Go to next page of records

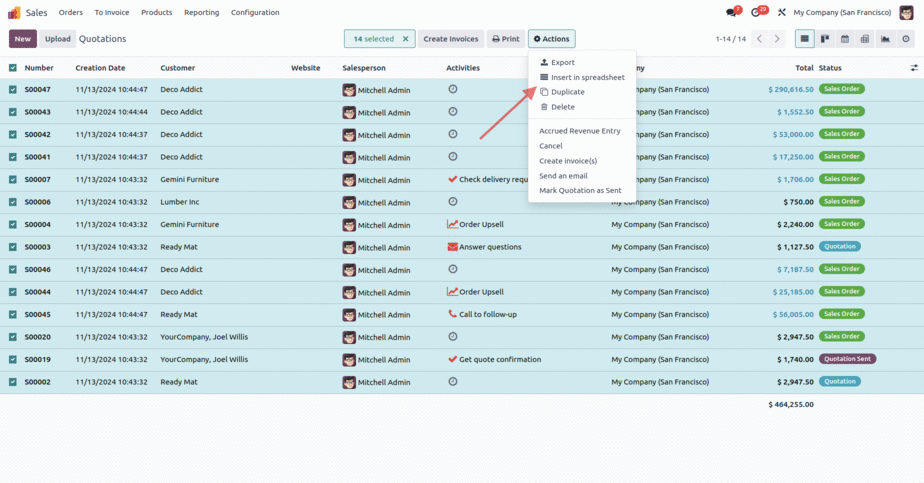point(778,39)
